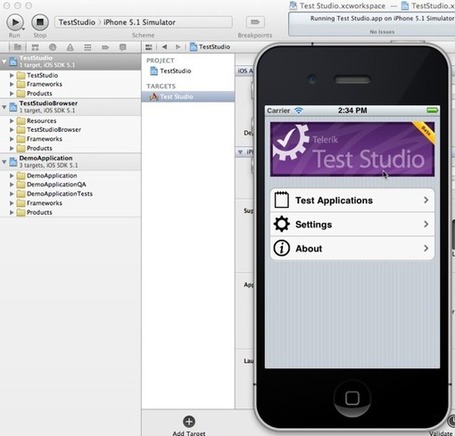Open Test Applications in the simulator

[352, 200]
